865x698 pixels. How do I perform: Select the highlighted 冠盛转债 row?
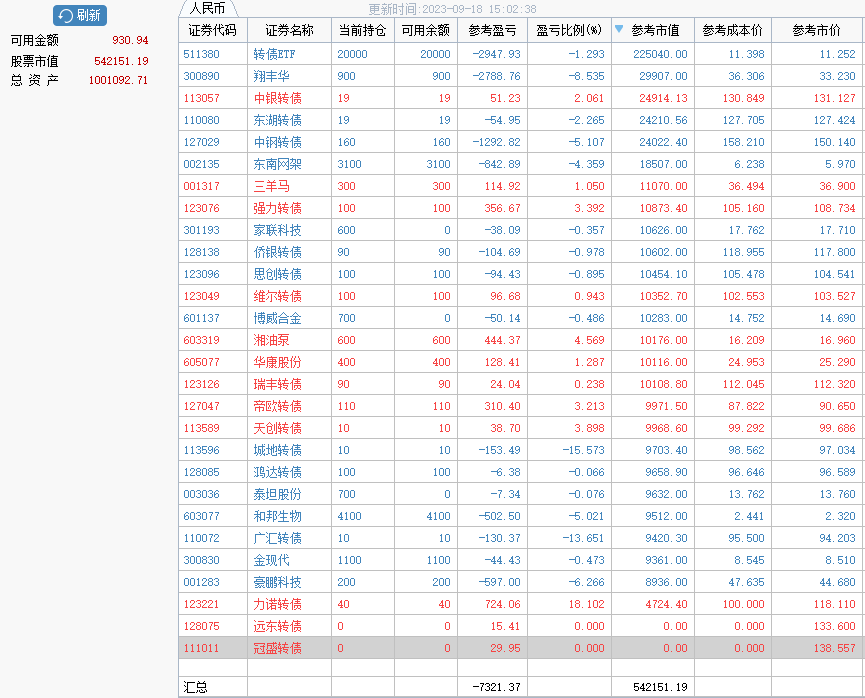pyautogui.click(x=521, y=648)
